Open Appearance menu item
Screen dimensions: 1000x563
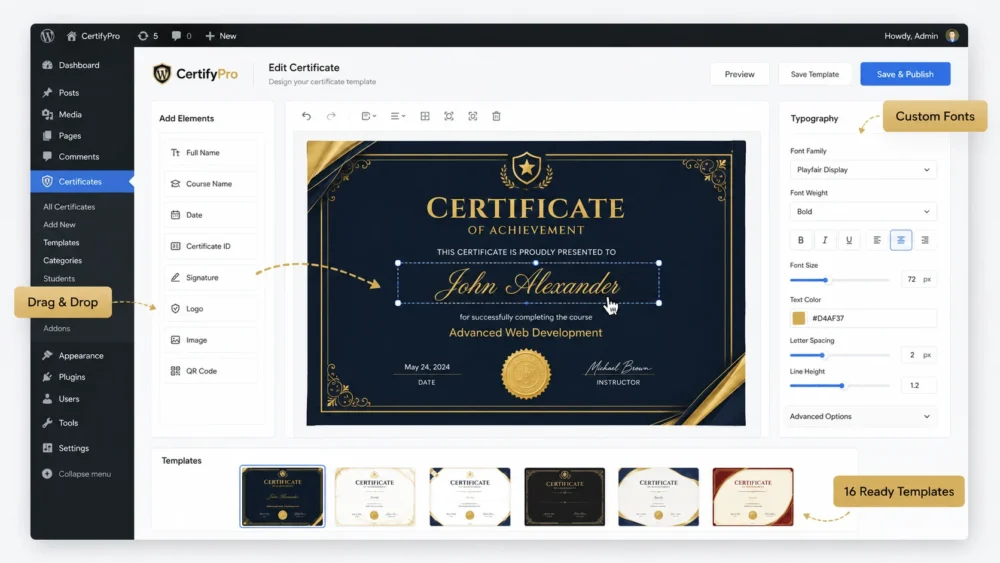pos(82,355)
